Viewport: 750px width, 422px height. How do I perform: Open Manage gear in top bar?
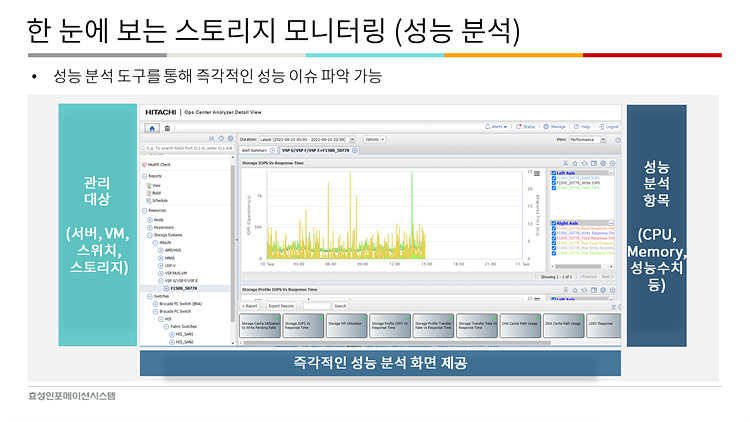556,127
